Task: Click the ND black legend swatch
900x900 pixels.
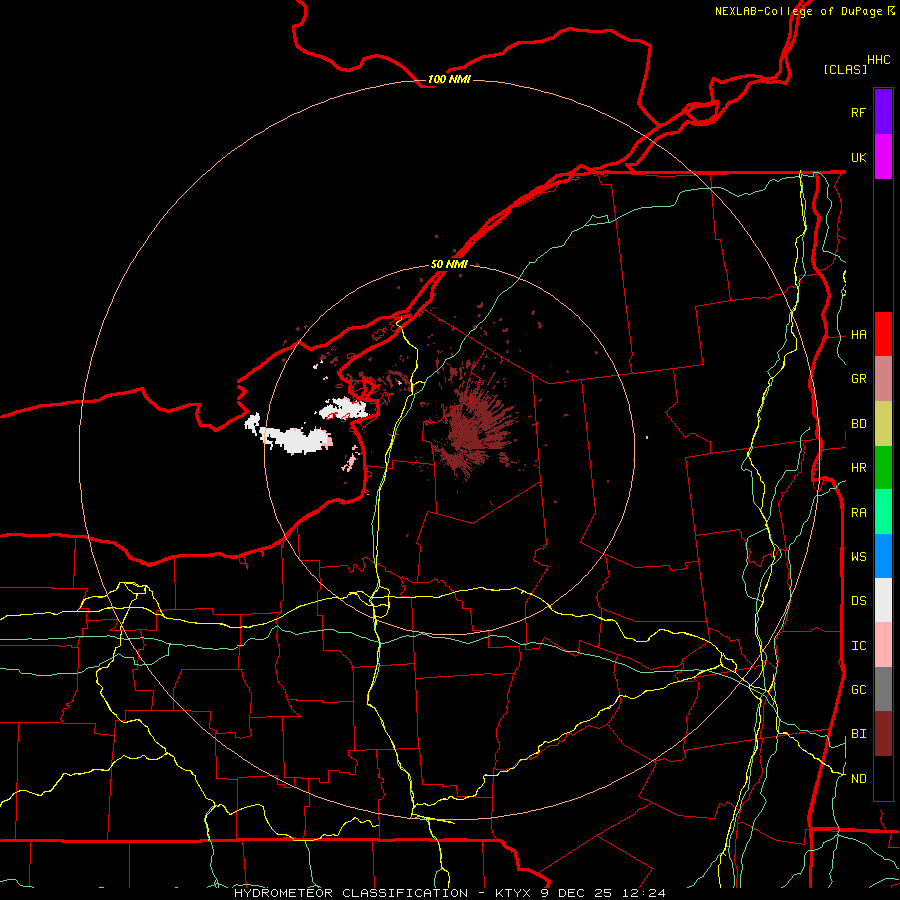Action: coord(883,778)
